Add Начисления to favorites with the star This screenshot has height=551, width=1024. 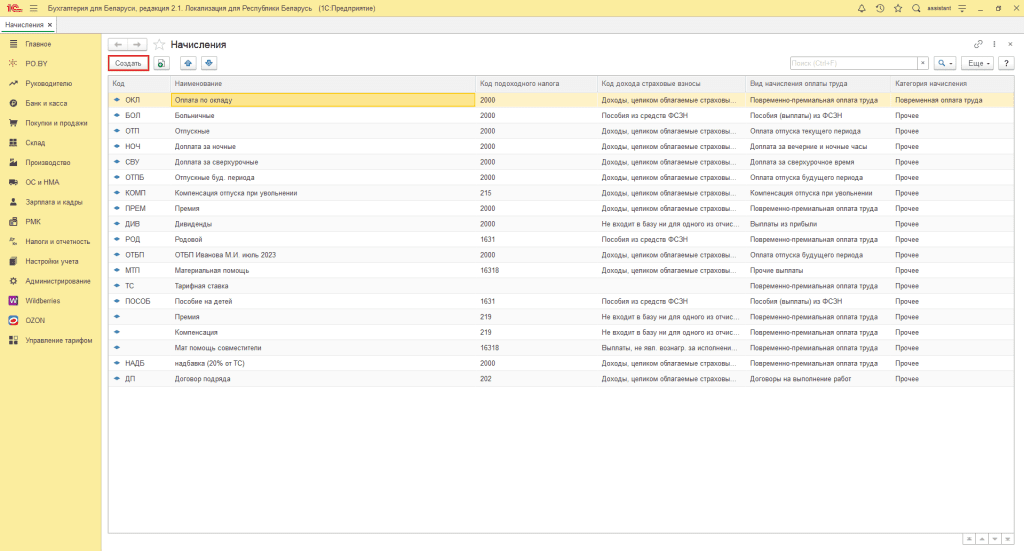(159, 45)
